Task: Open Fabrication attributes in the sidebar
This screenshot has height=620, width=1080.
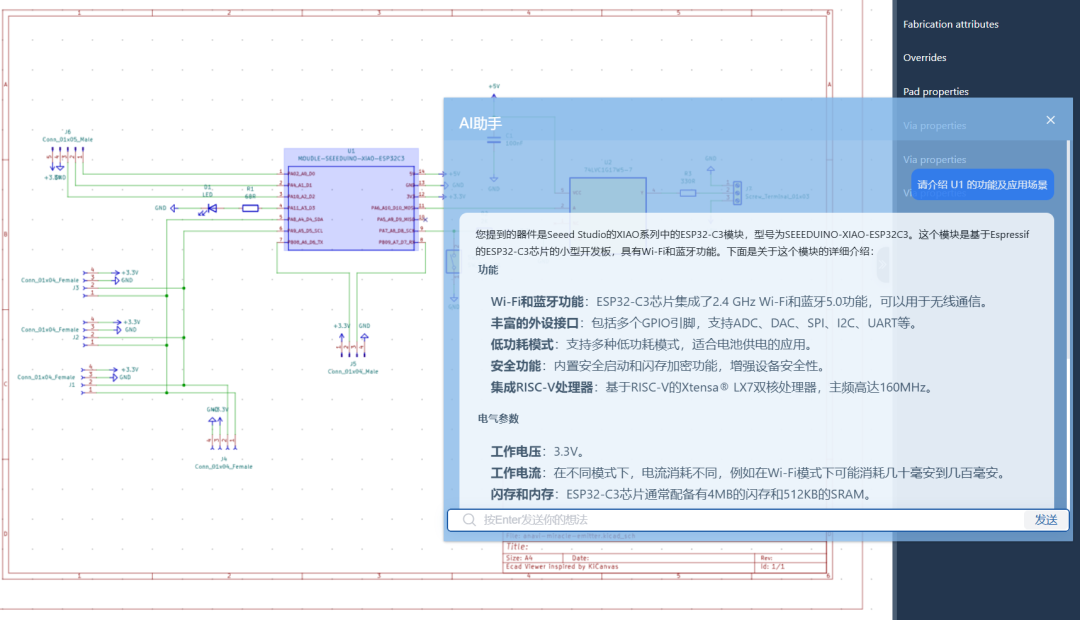Action: tap(951, 24)
